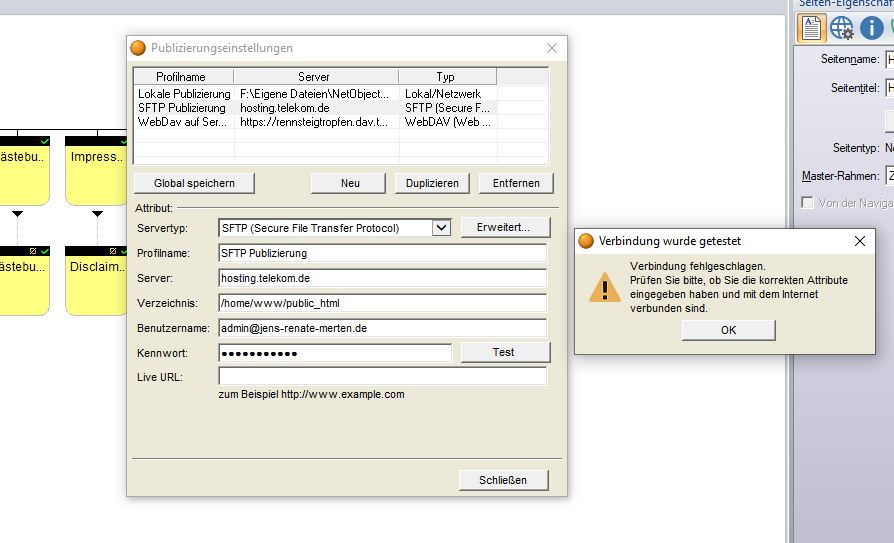Click the Verzeichnis input field

click(383, 303)
